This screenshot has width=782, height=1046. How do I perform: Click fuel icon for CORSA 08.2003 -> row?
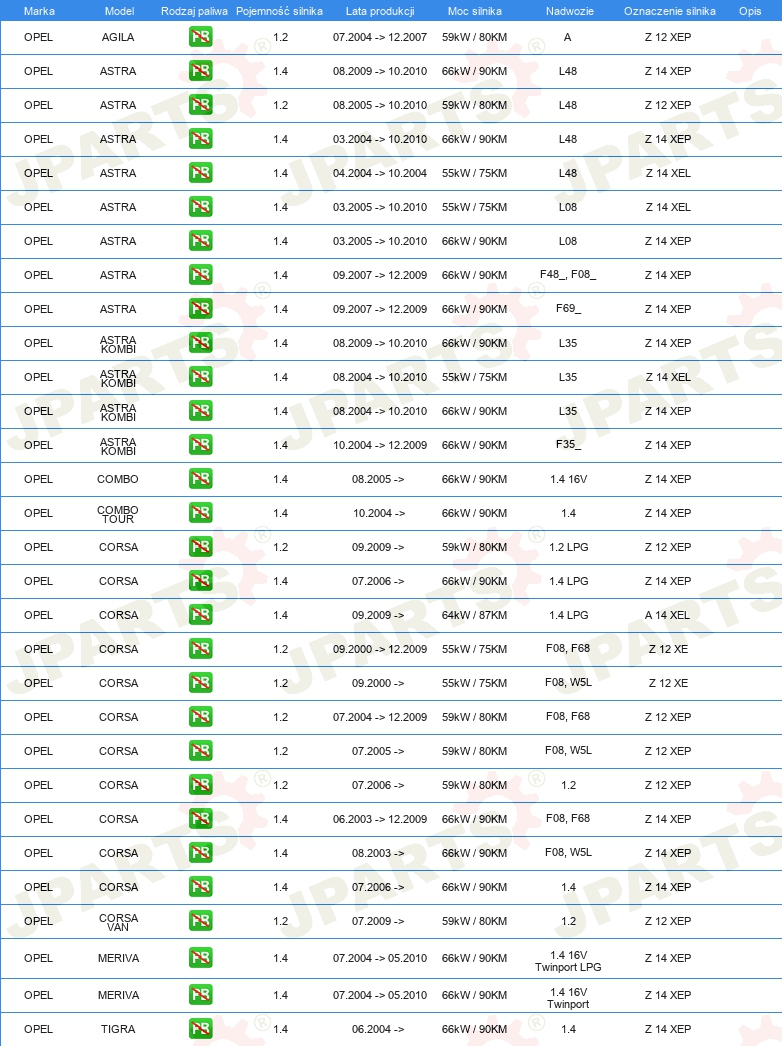[x=200, y=853]
